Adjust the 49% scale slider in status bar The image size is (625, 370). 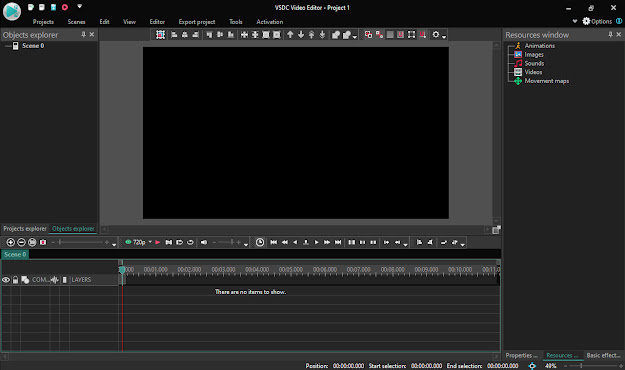[x=593, y=366]
